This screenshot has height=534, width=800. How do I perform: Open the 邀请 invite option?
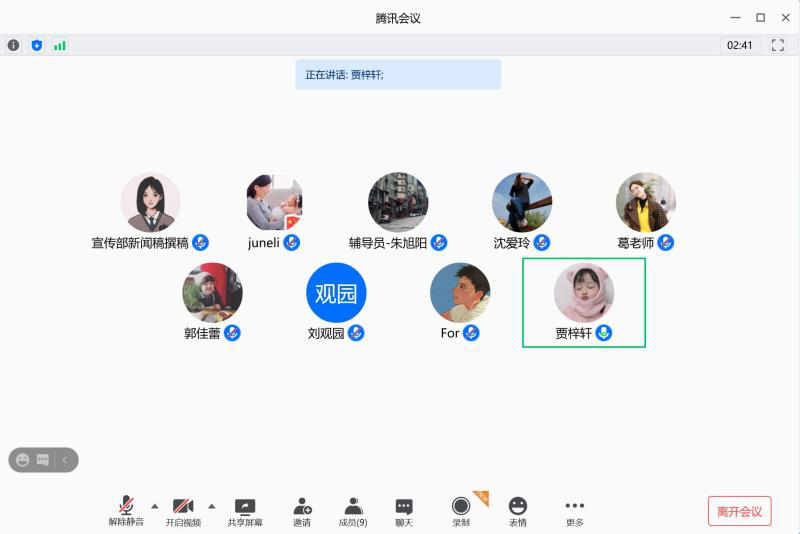302,512
